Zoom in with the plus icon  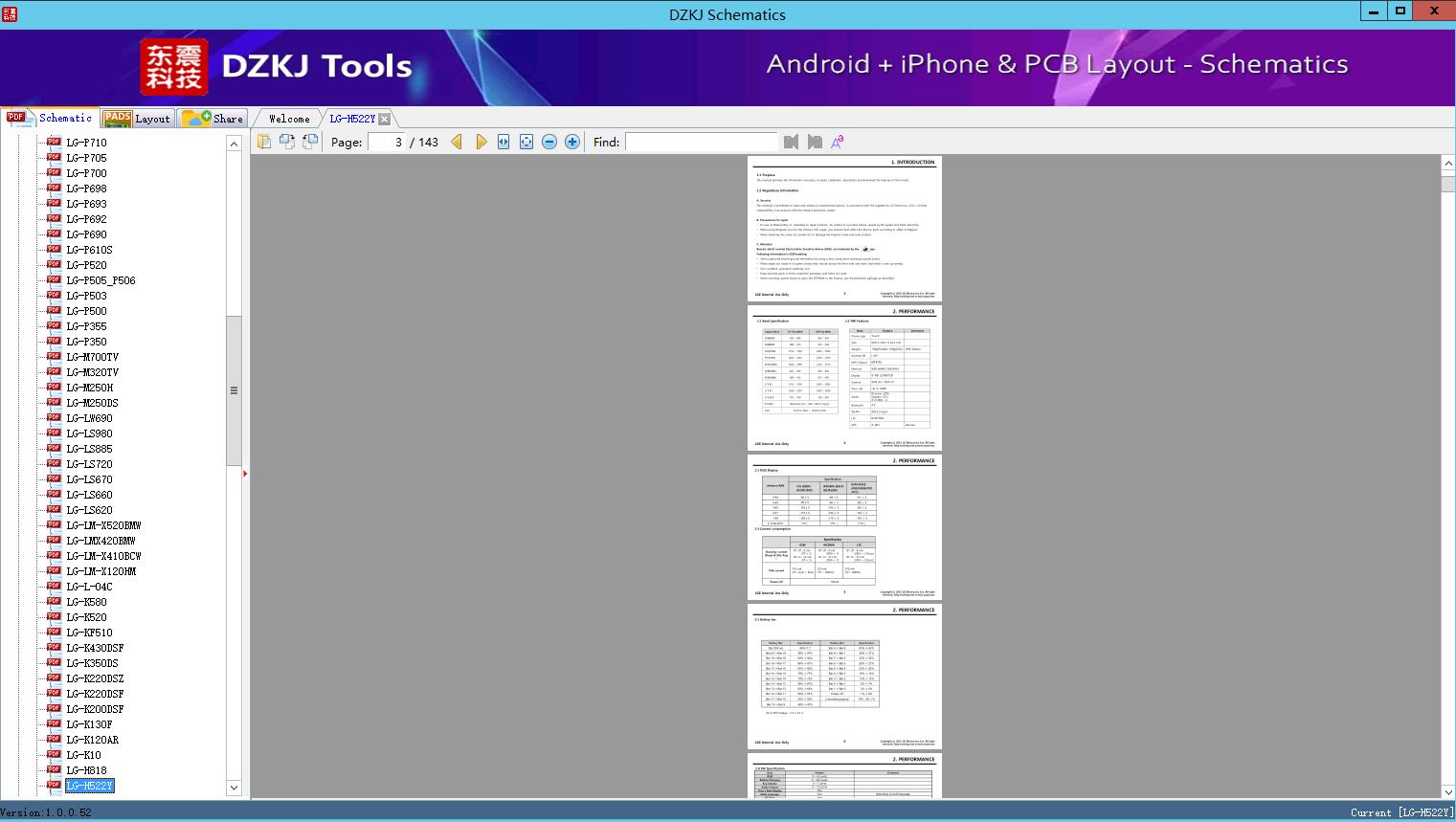572,142
